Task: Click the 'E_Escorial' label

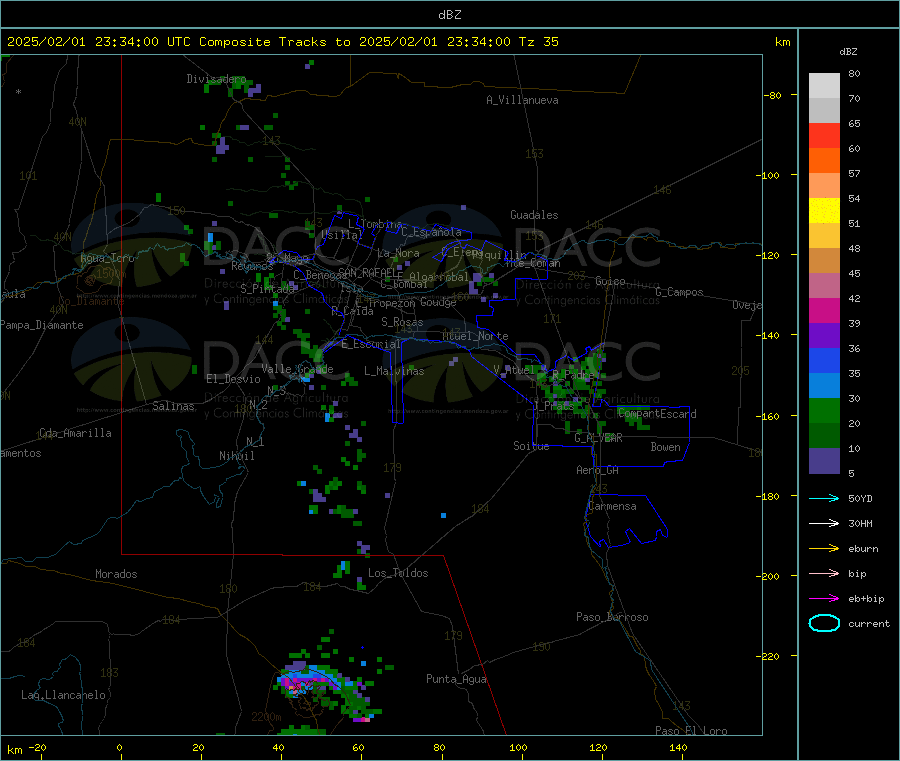Action: coord(371,344)
